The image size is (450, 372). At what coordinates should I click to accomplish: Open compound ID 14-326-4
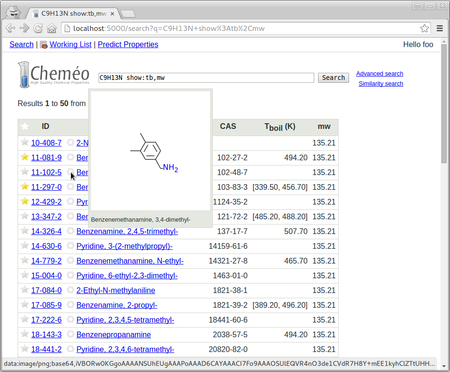tap(46, 231)
